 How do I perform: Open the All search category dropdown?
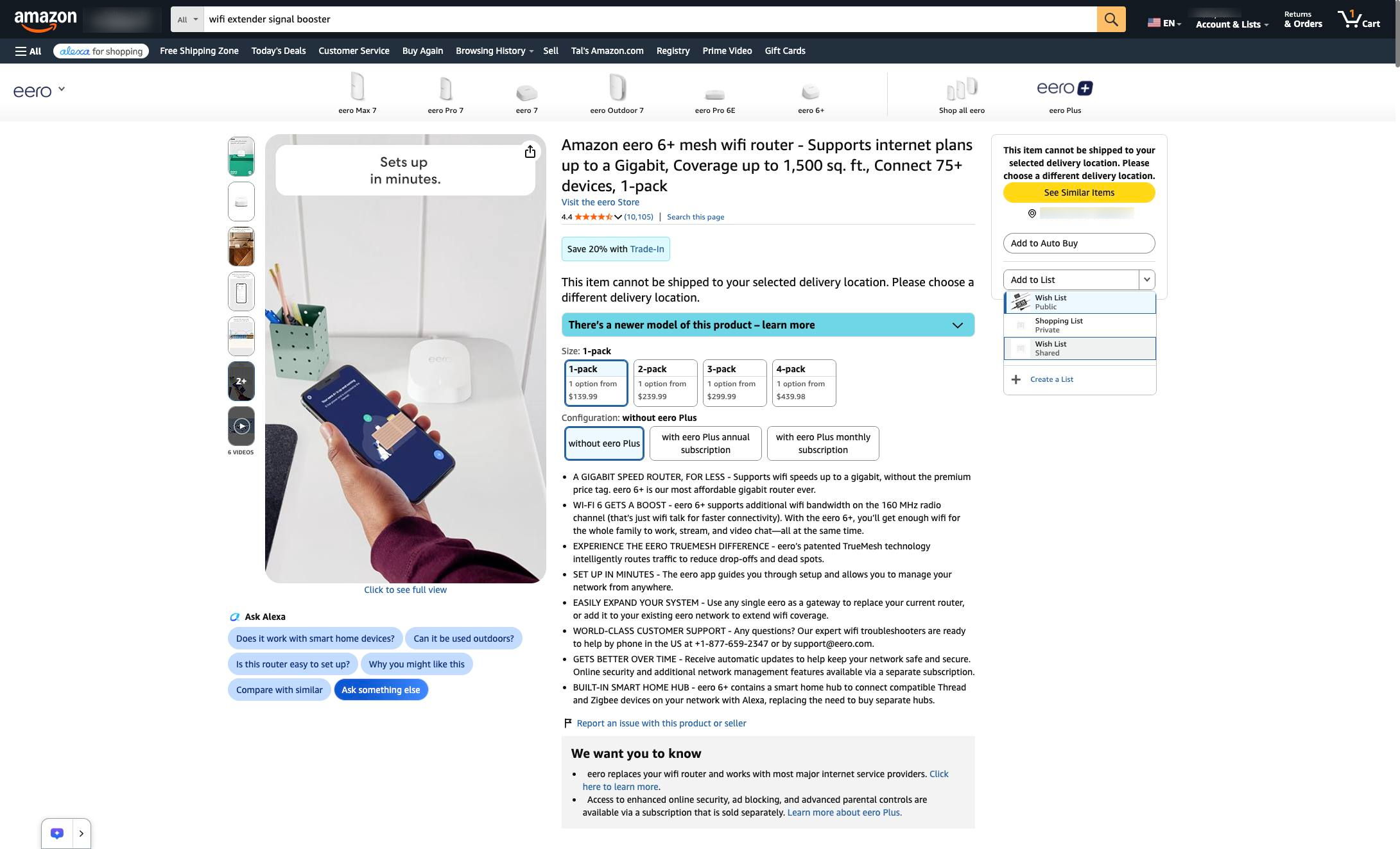point(187,19)
